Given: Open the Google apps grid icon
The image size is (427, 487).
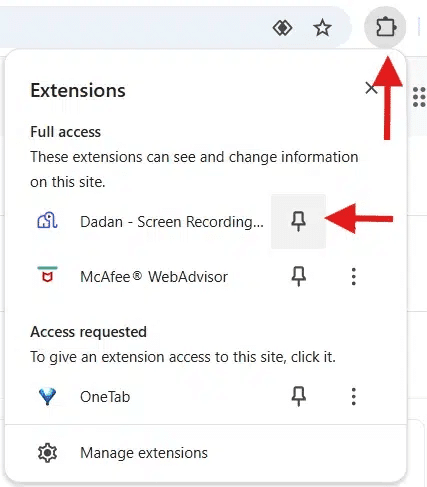Looking at the screenshot, I should click(419, 97).
